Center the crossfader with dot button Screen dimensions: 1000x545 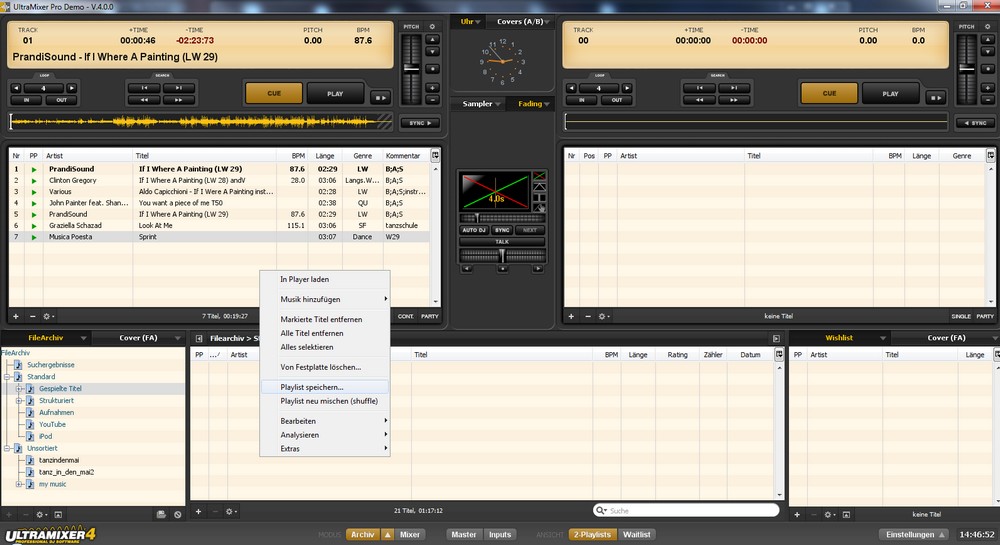coord(503,269)
